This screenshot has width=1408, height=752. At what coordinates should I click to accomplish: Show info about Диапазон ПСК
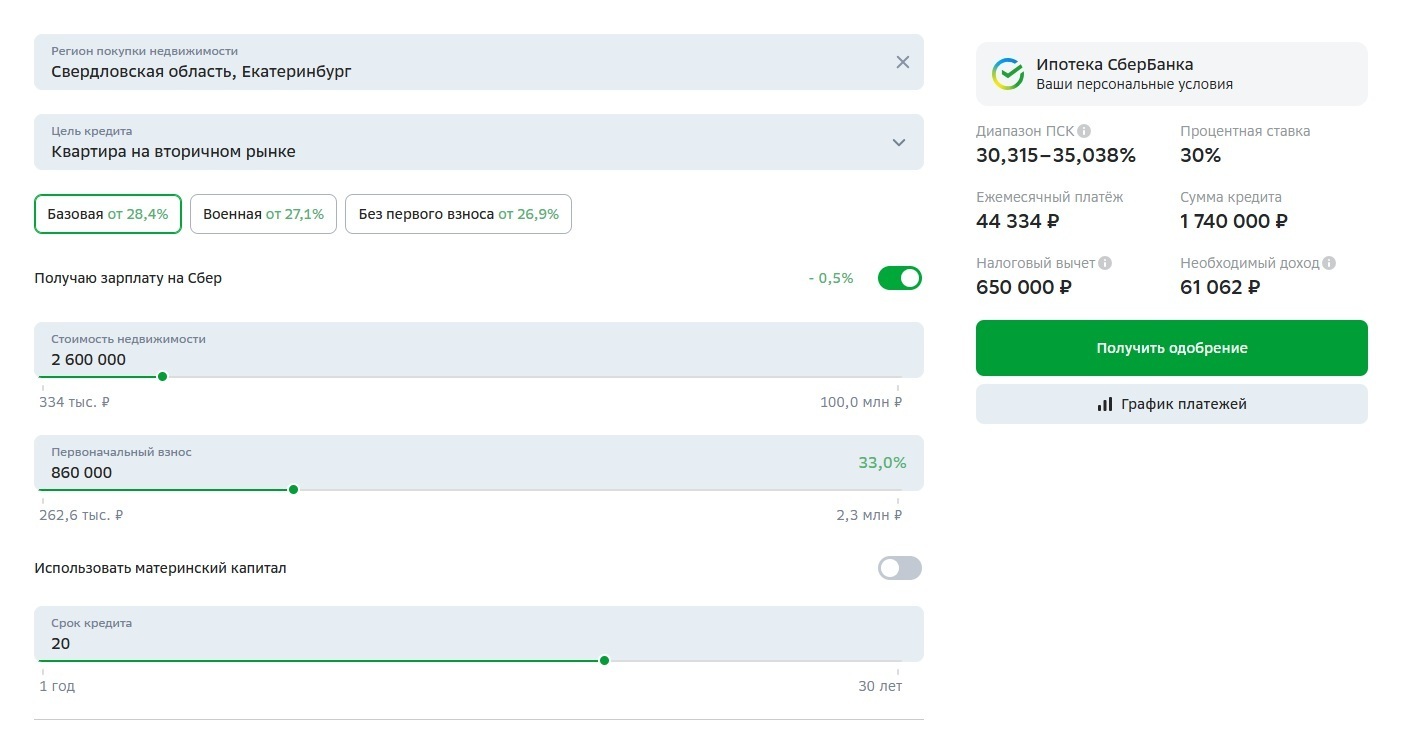pos(1085,131)
